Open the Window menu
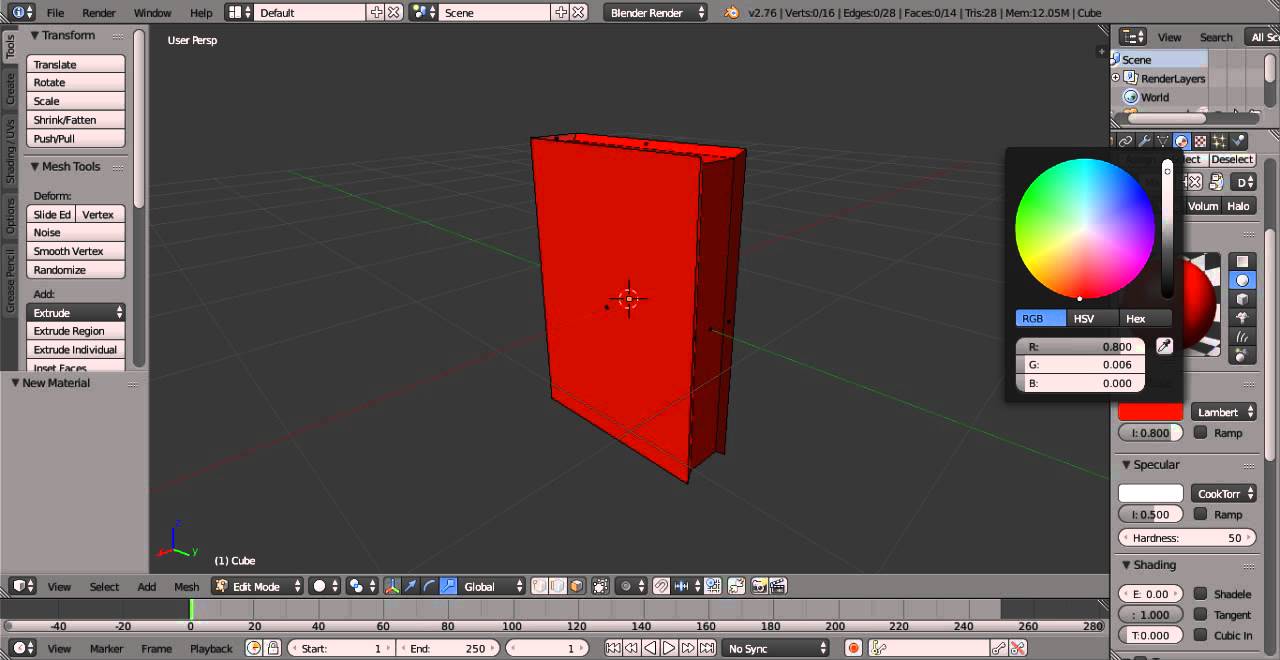This screenshot has height=660, width=1280. tap(152, 12)
